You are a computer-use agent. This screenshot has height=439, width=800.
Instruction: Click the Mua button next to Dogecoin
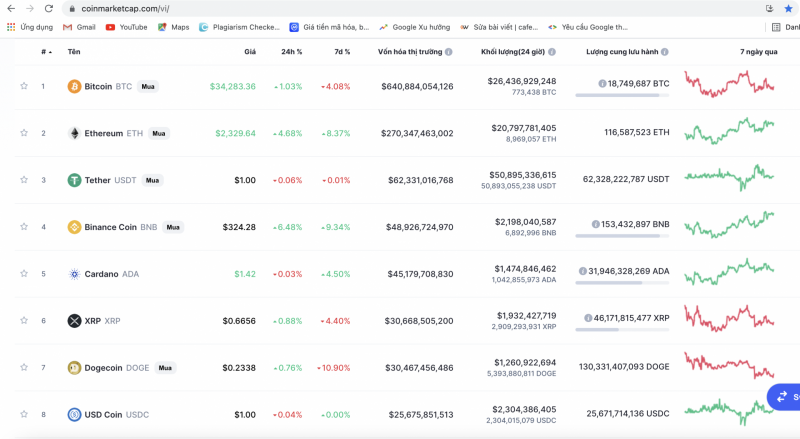[x=165, y=368]
